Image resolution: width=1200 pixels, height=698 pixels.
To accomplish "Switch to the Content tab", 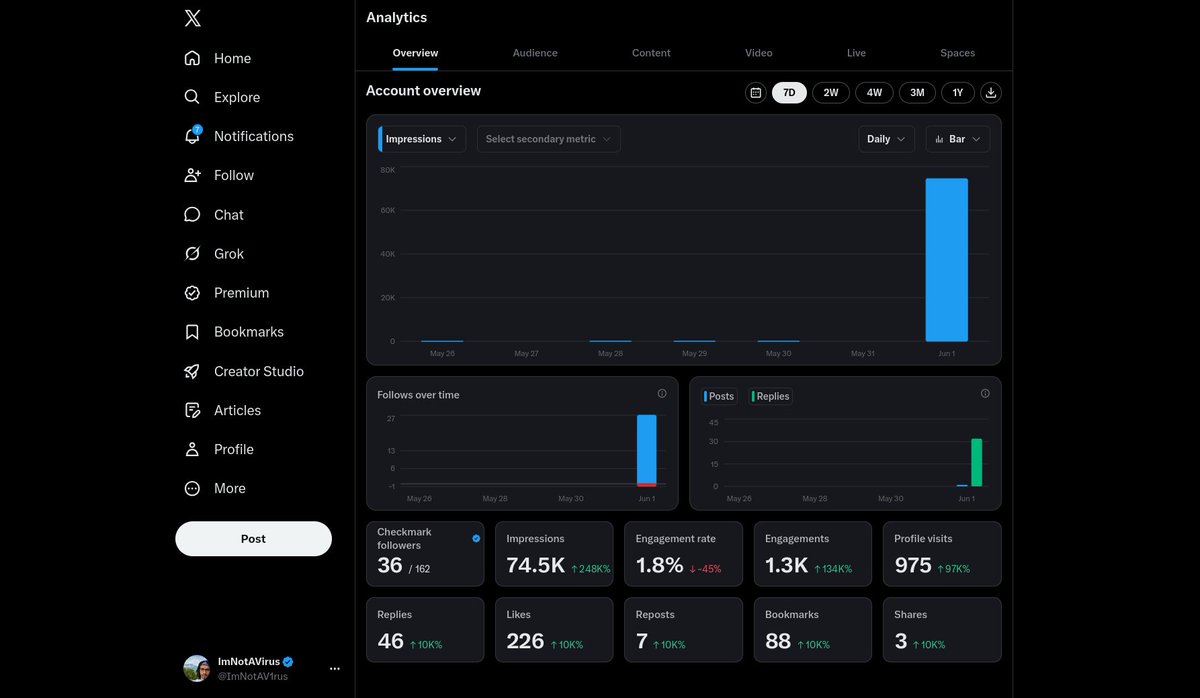I will tap(651, 53).
